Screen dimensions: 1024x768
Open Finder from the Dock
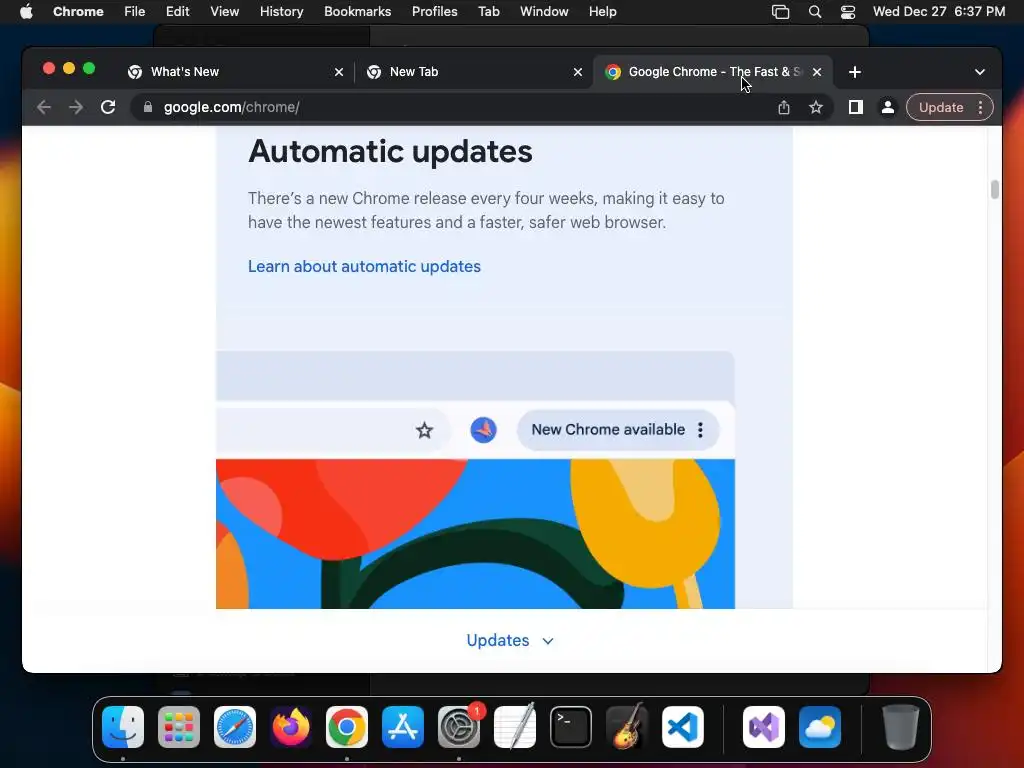coord(123,727)
